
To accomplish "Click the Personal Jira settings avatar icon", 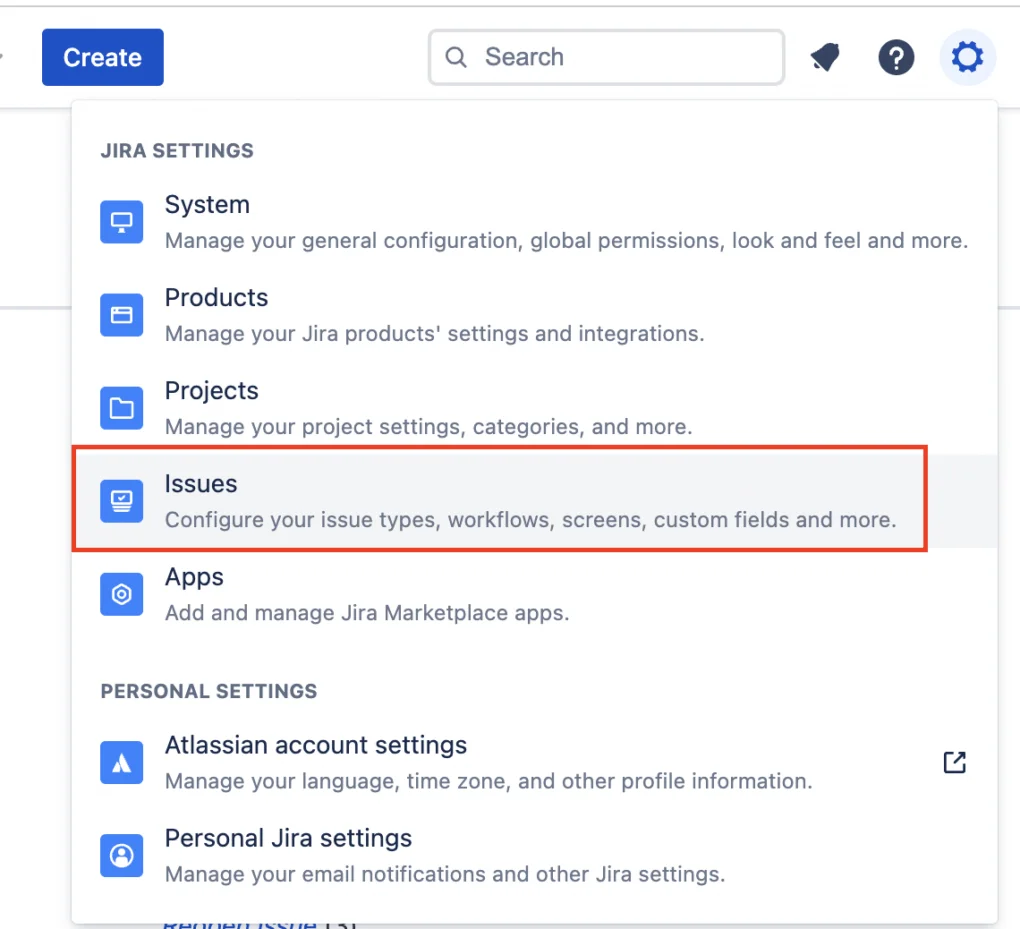I will pos(122,855).
